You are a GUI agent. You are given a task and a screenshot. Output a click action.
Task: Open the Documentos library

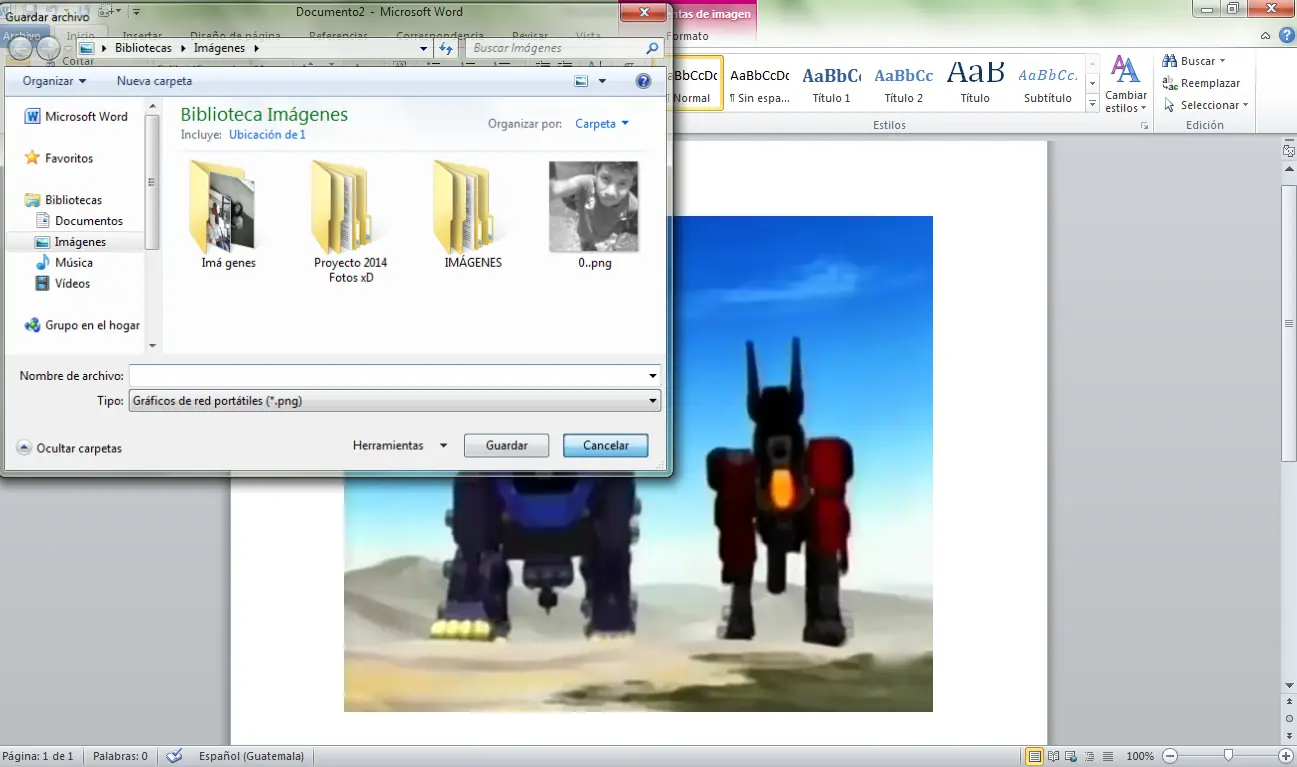point(79,221)
